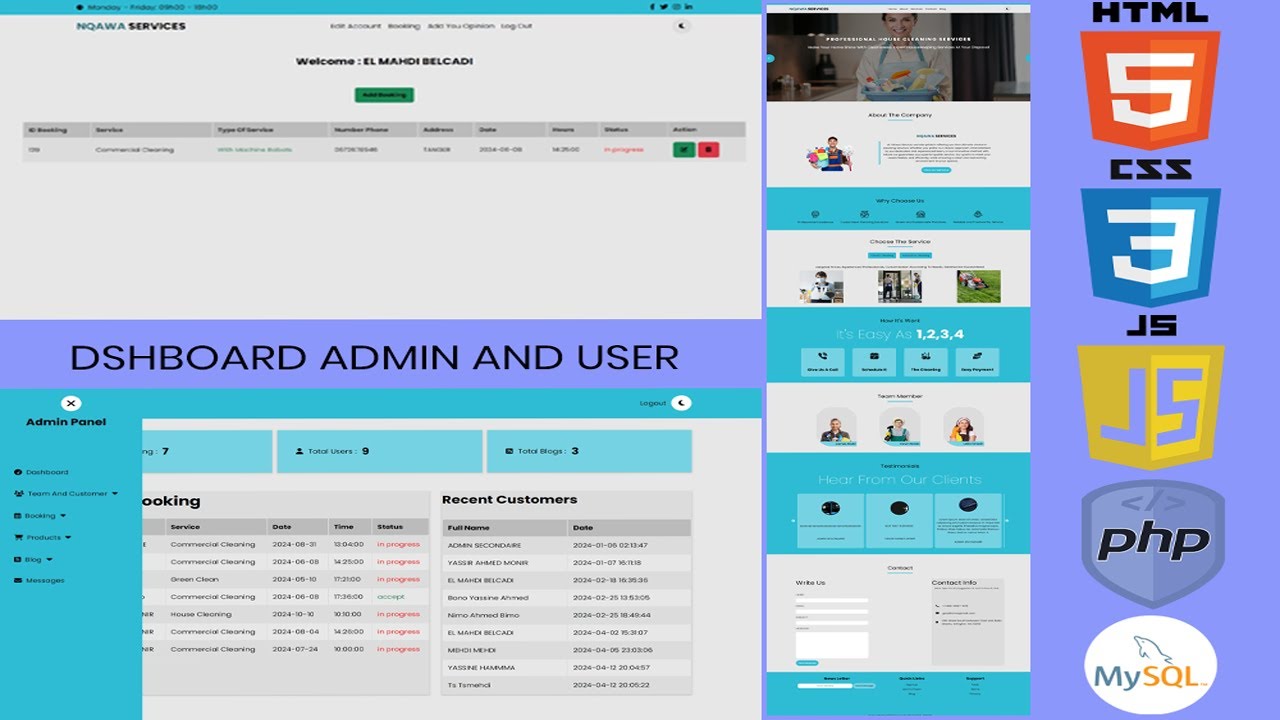Open the Facebook icon in the top bar
The image size is (1280, 720).
pos(653,7)
